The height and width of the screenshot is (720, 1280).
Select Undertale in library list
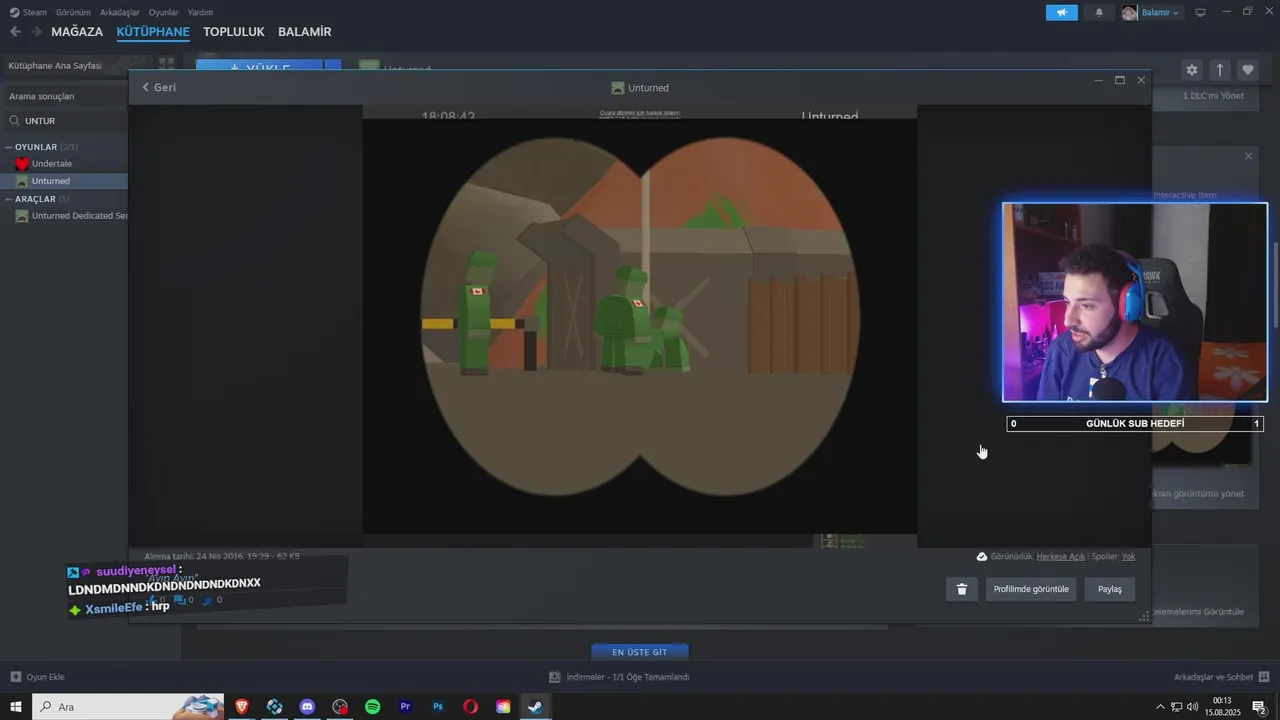(x=51, y=163)
